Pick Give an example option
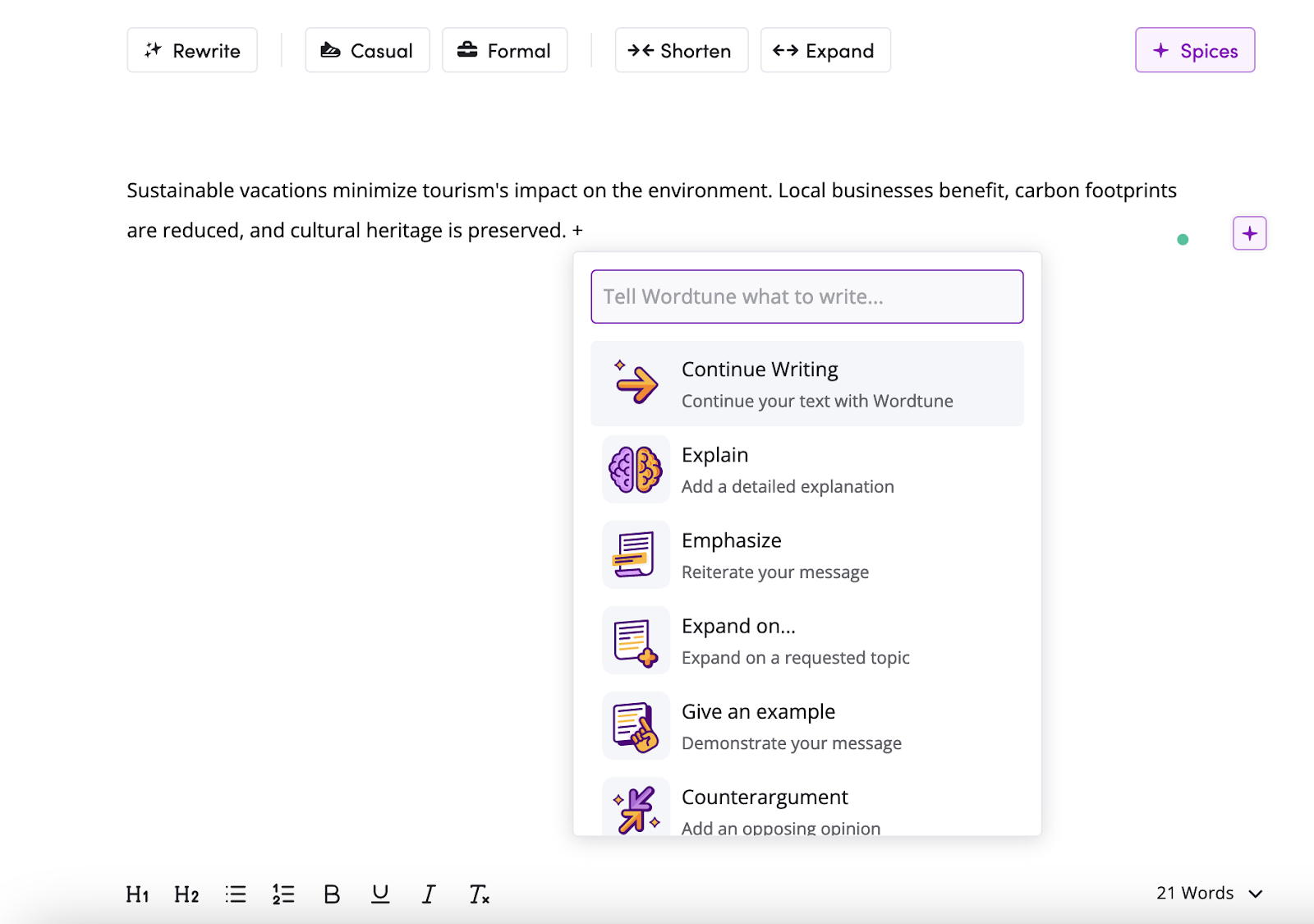Image resolution: width=1314 pixels, height=924 pixels. (x=807, y=725)
